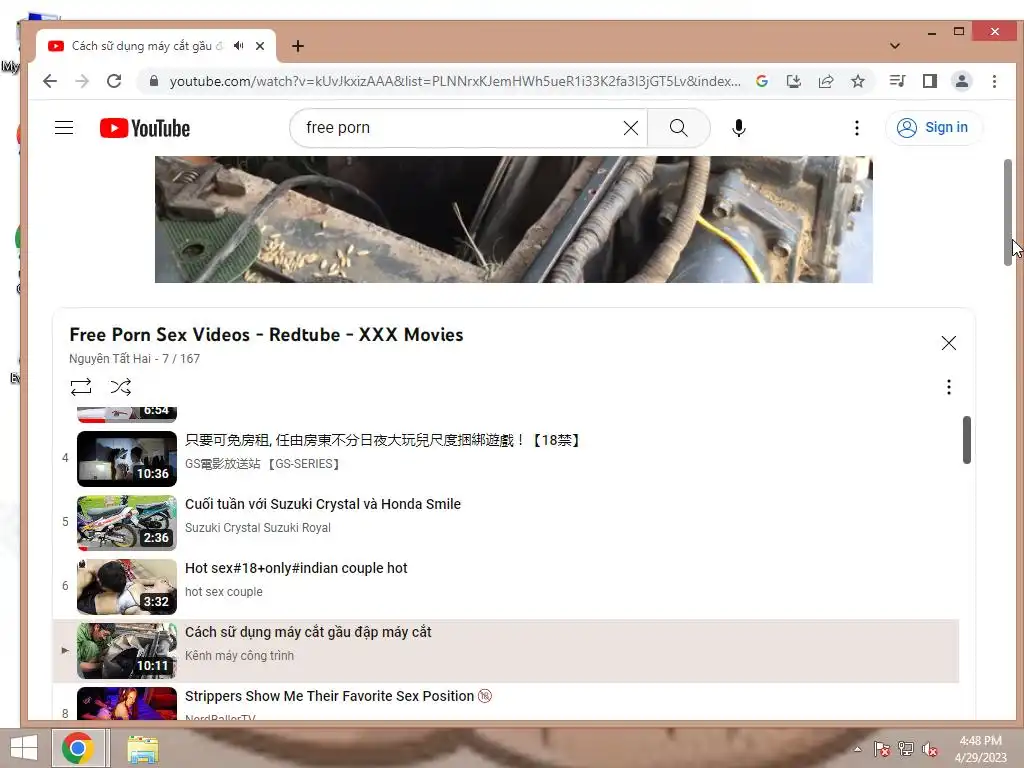Select 'Cách sử dụng máy cắt gầu đập máy cắt' item

tap(505, 651)
